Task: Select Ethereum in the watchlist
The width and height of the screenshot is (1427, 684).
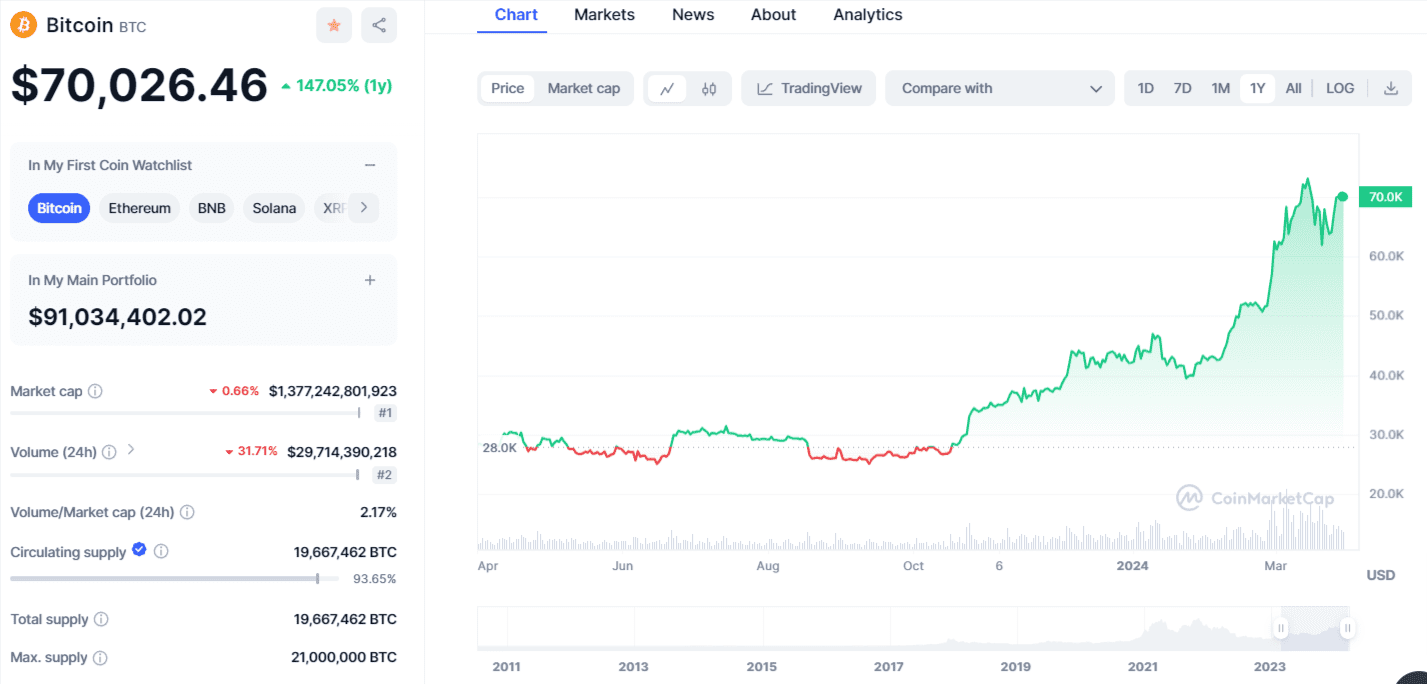Action: 139,208
